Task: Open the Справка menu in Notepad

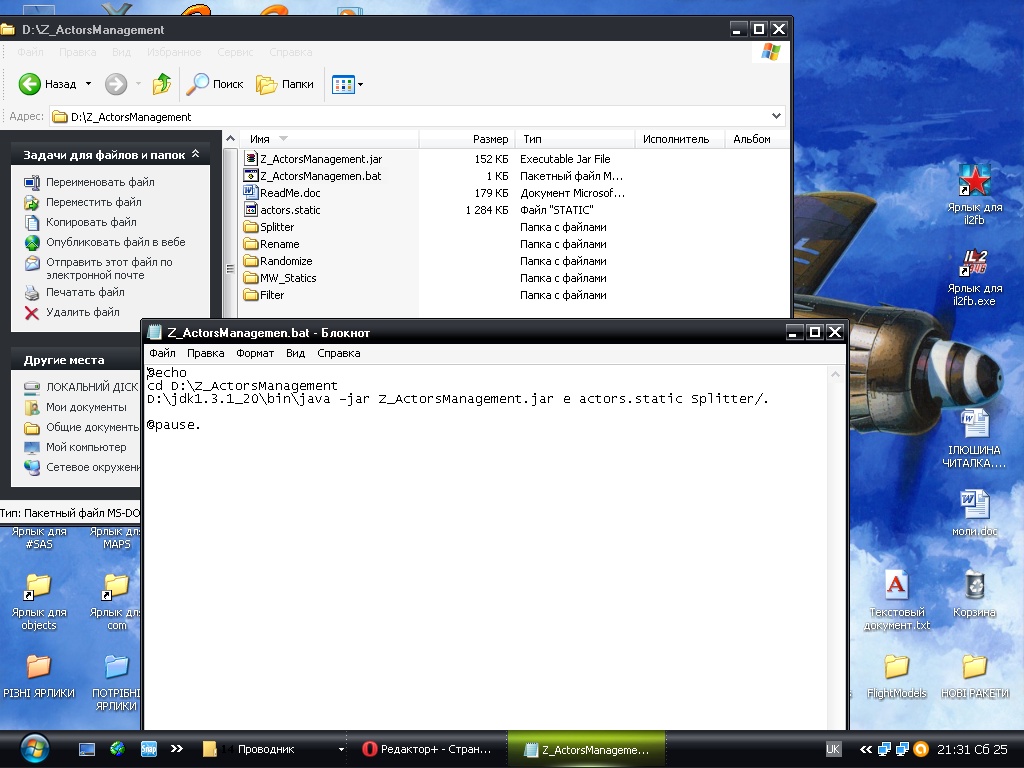Action: click(338, 353)
